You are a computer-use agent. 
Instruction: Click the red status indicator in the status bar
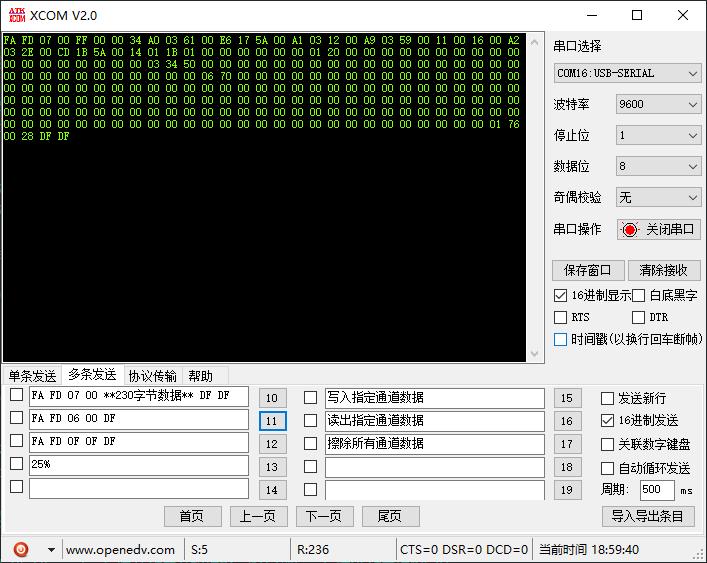21,549
